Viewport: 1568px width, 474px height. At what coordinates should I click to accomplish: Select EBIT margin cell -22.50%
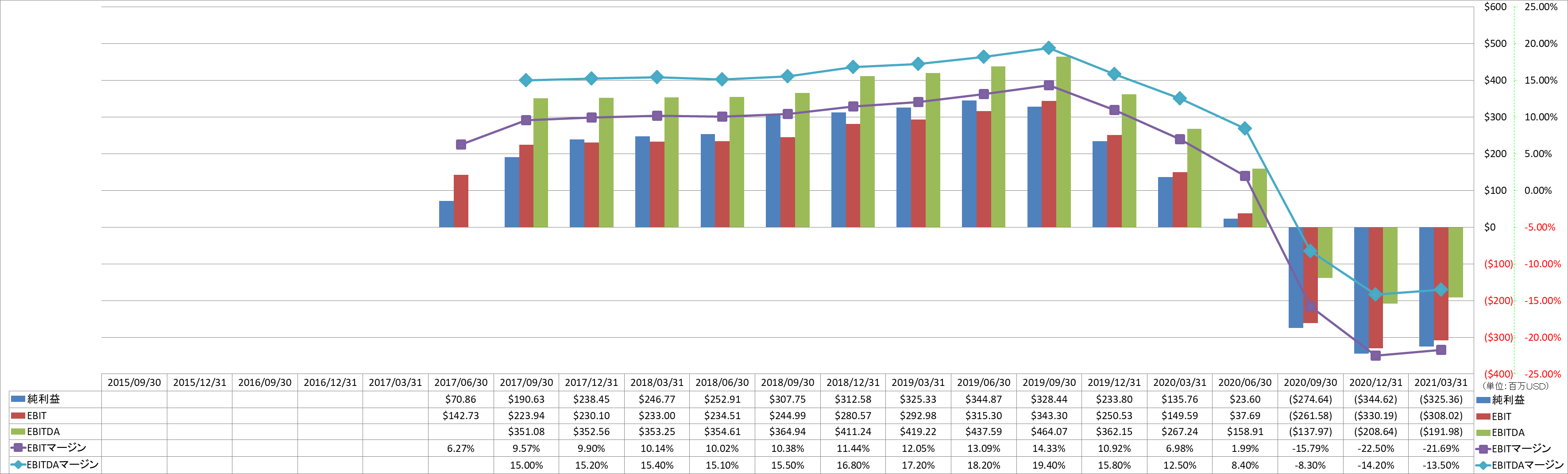1376,448
